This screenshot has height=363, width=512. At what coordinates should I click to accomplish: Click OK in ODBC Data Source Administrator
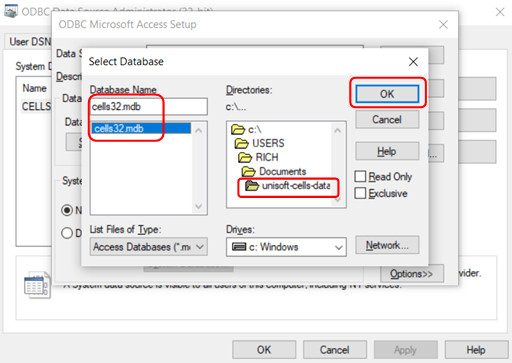point(264,350)
